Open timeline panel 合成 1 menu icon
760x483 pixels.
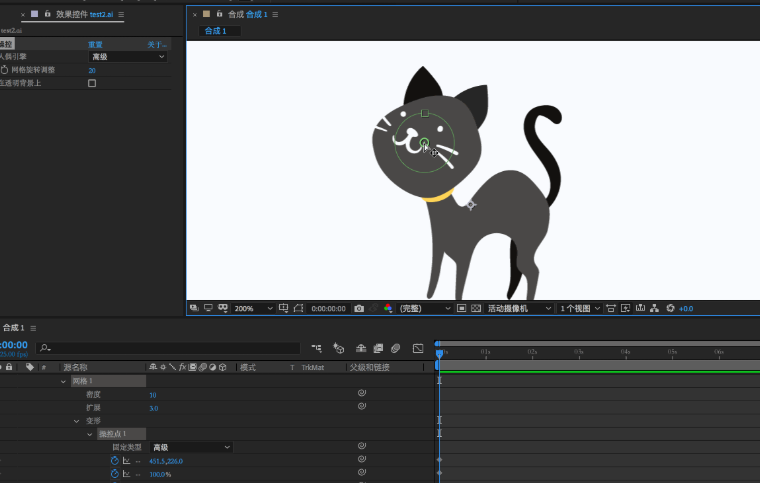pyautogui.click(x=33, y=328)
